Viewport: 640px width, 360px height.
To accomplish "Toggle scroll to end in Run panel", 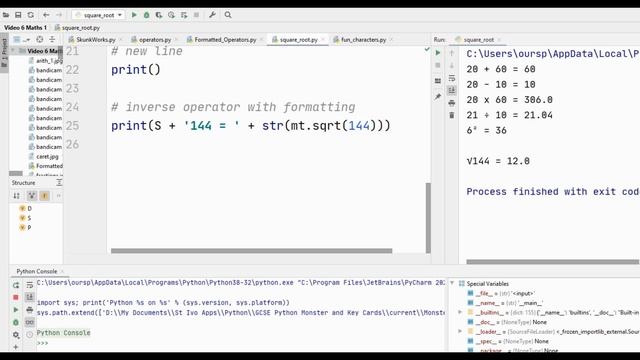I will click(451, 90).
